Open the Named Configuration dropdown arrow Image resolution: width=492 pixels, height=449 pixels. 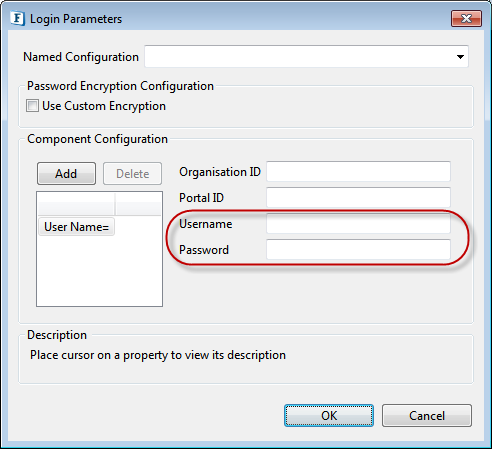(x=460, y=57)
